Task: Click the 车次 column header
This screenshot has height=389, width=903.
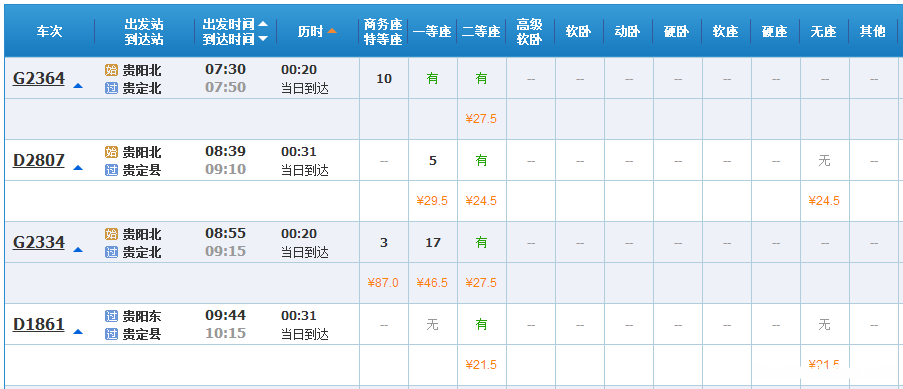Action: click(49, 32)
